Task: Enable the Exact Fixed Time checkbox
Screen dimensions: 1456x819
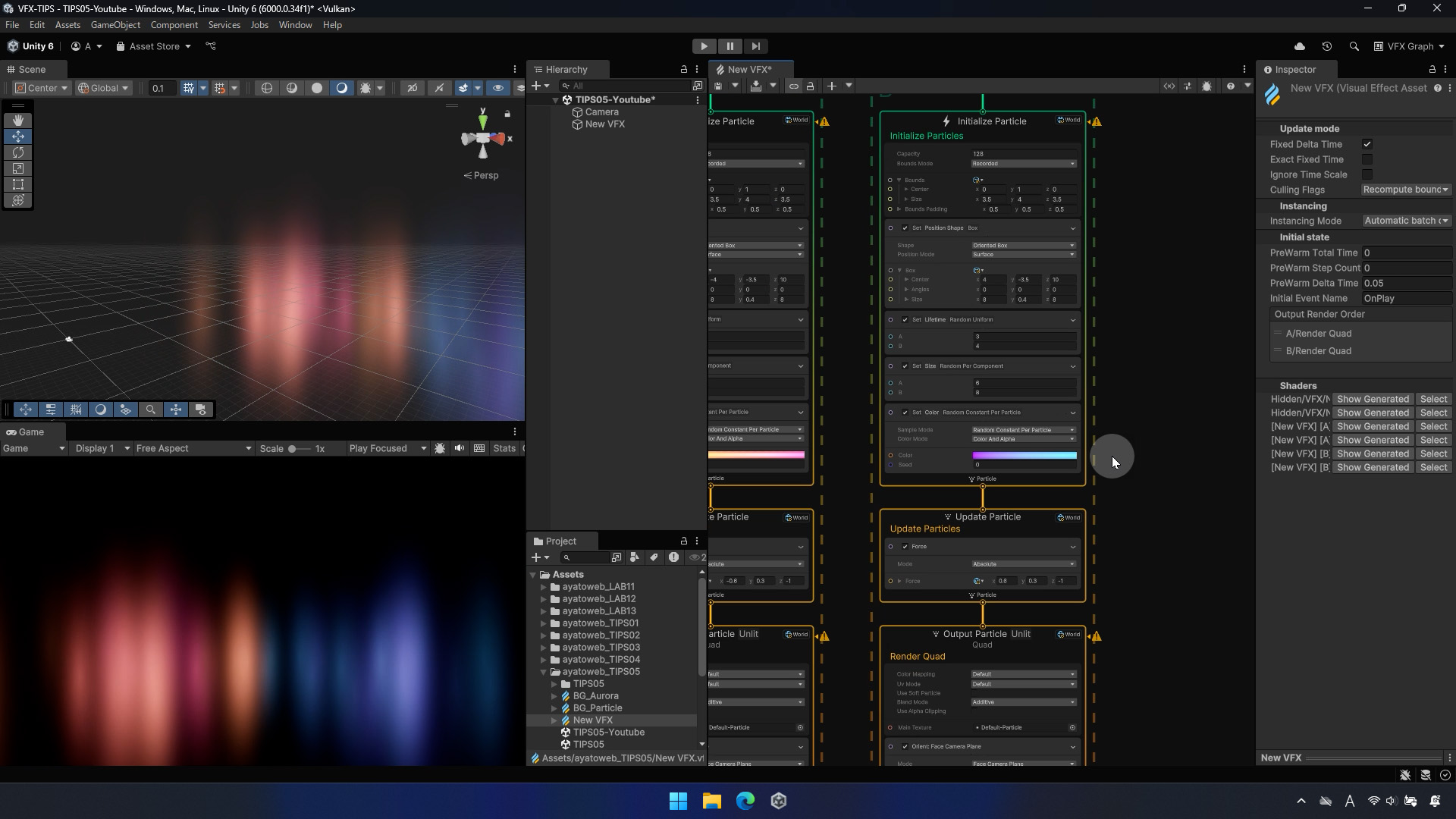Action: coord(1367,159)
